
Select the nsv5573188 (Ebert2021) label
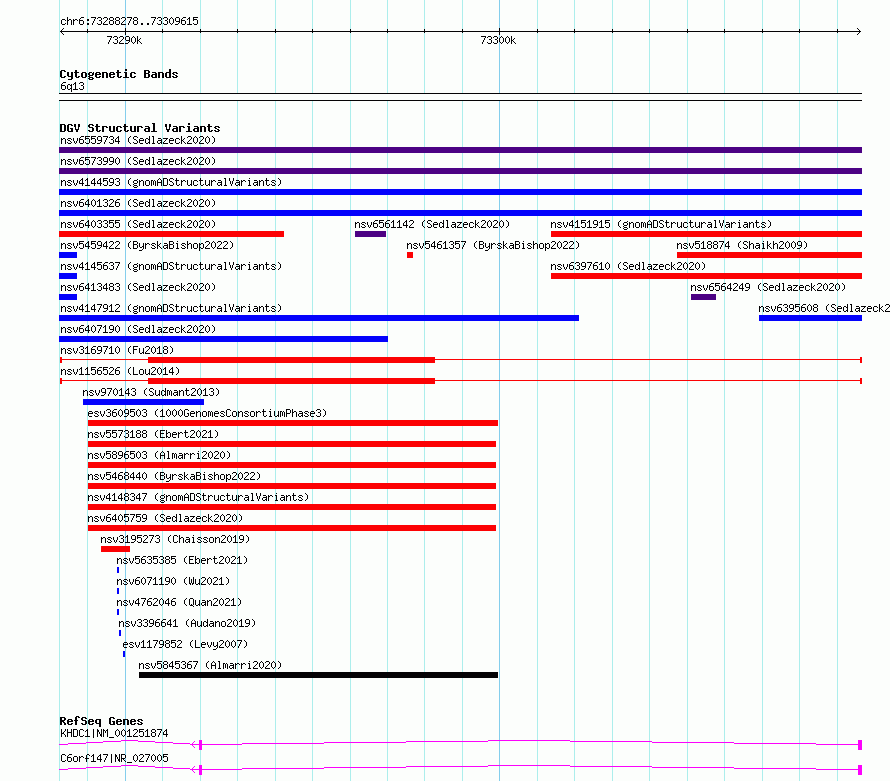click(x=153, y=434)
